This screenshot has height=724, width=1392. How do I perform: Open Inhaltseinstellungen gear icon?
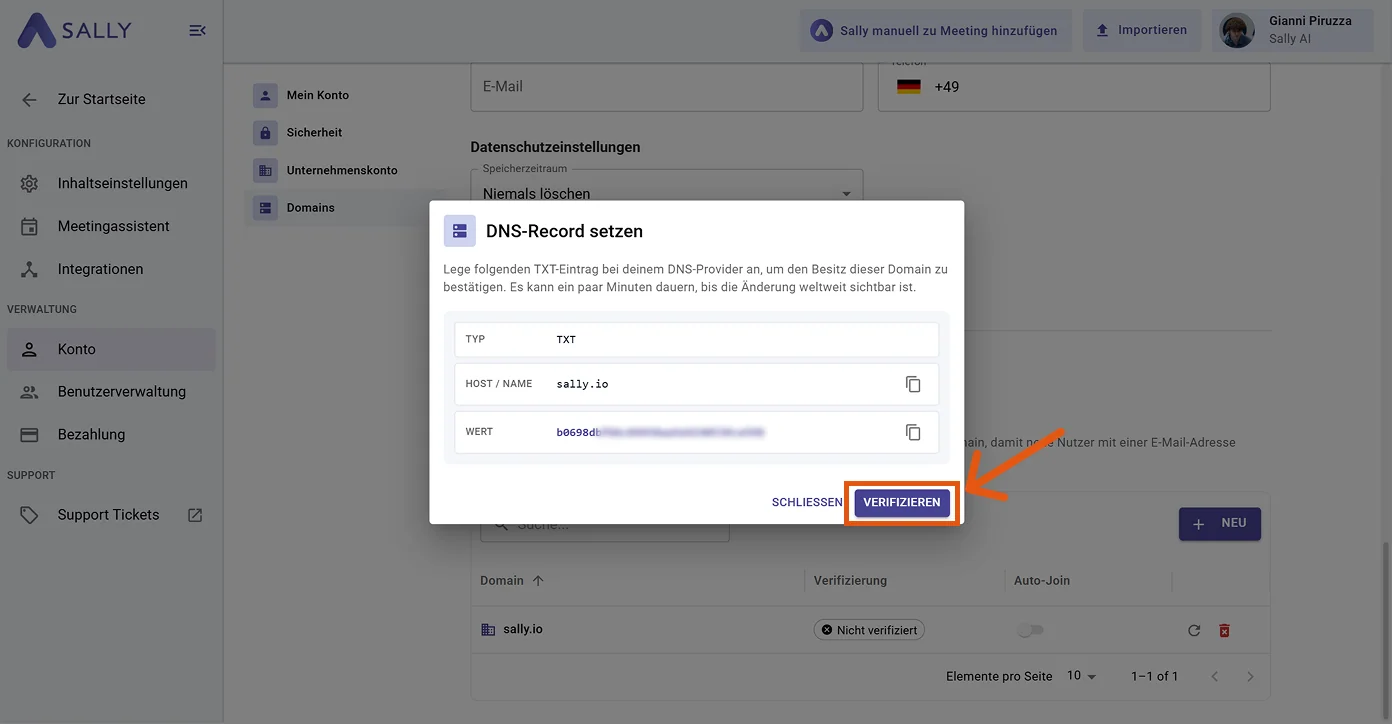(29, 184)
